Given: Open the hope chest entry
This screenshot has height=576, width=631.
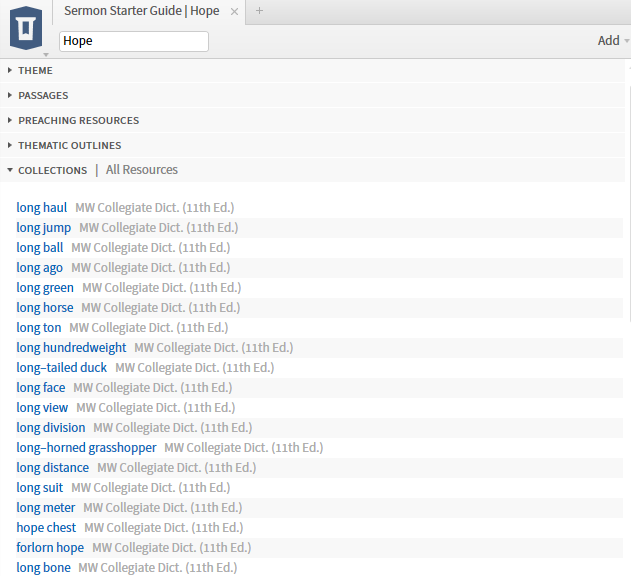Looking at the screenshot, I should (x=46, y=528).
